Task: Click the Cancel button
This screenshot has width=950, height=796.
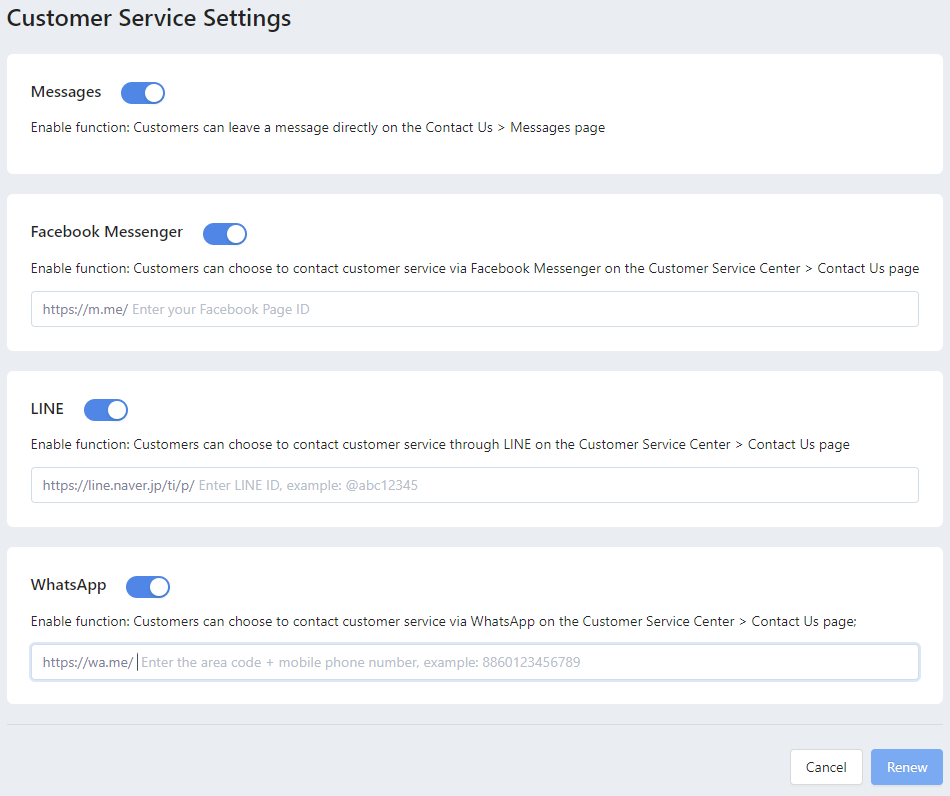Action: (x=826, y=767)
